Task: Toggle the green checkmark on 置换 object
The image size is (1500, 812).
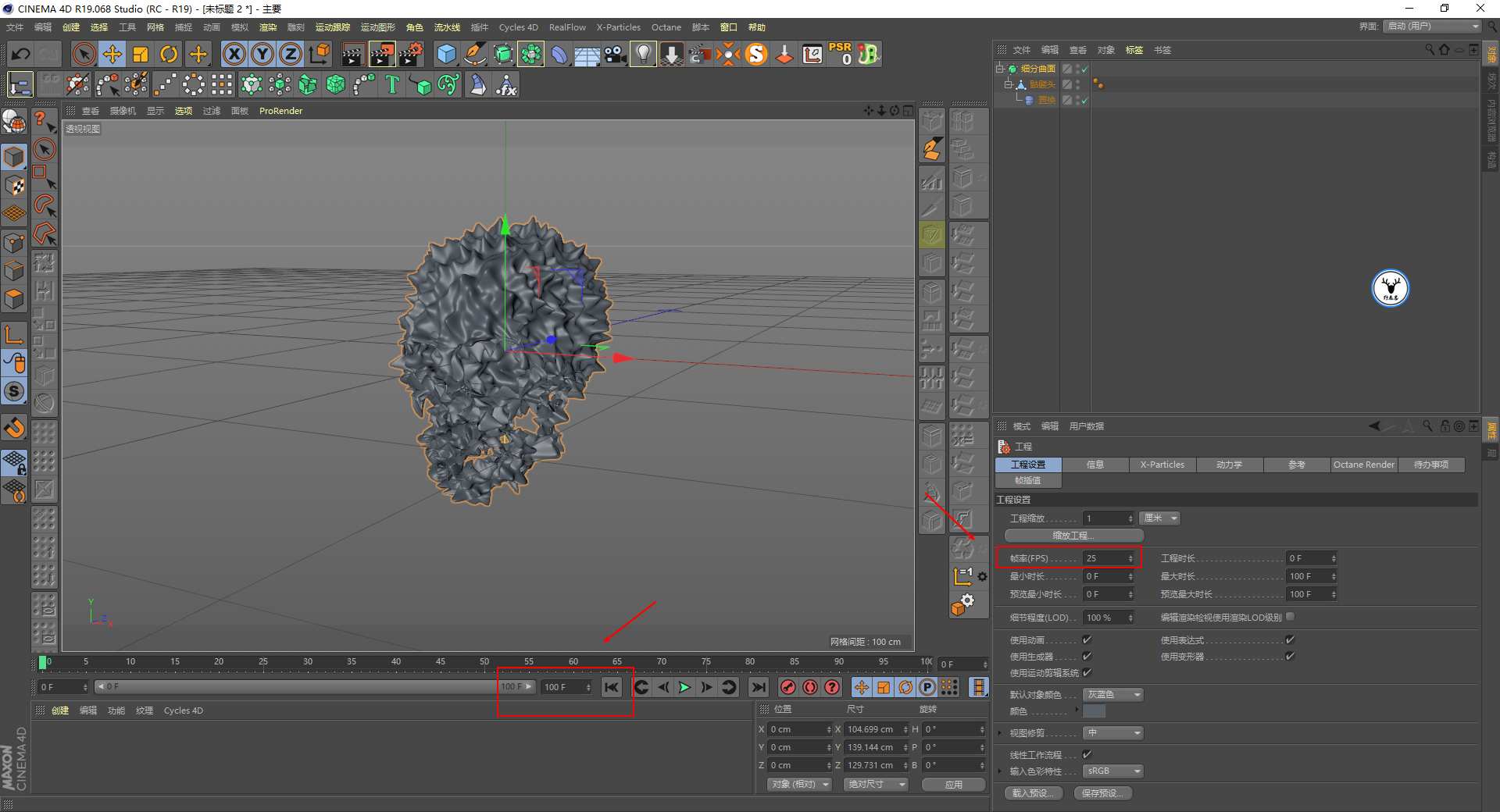Action: coord(1085,100)
